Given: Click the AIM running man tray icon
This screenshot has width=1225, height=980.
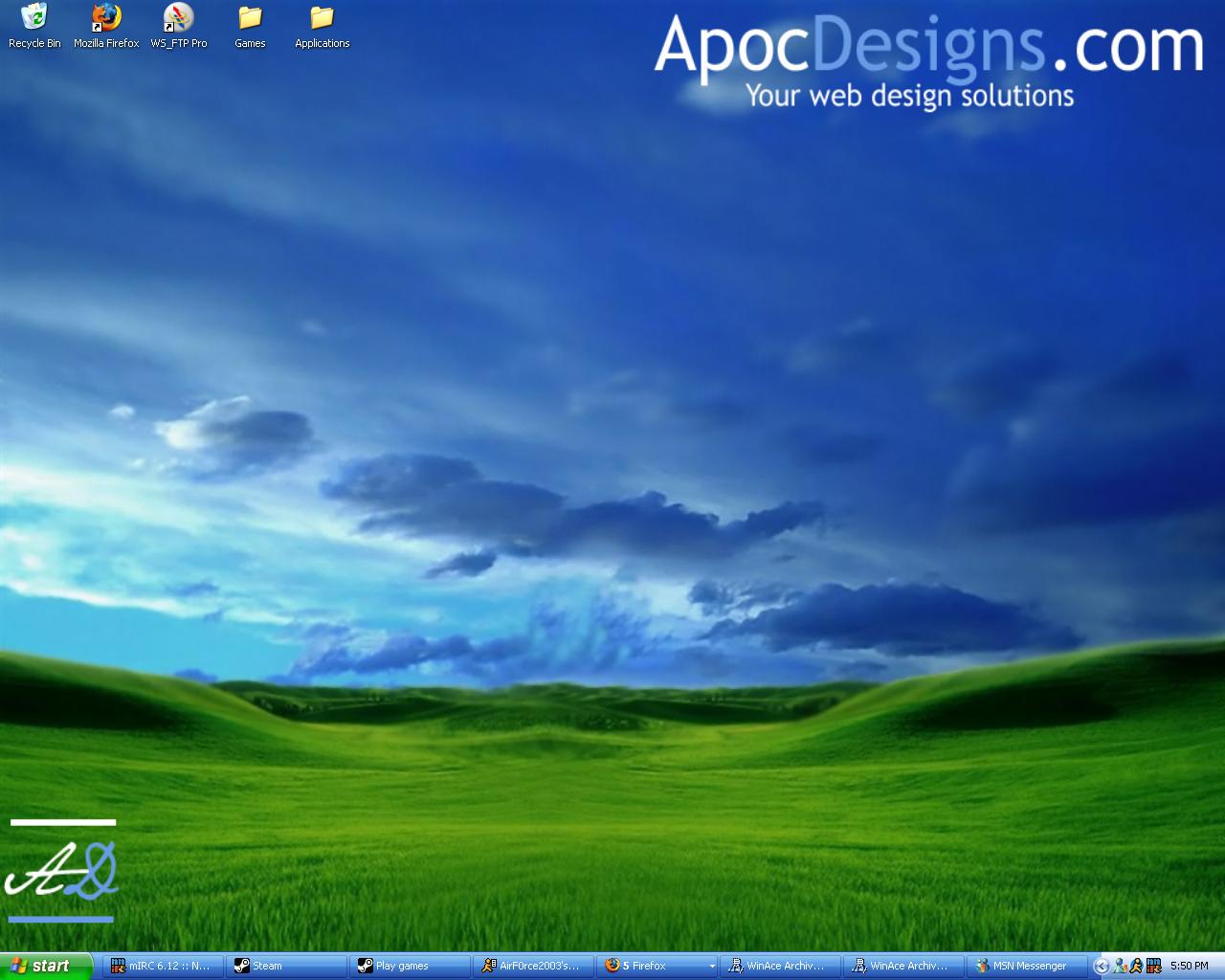Looking at the screenshot, I should point(1136,966).
